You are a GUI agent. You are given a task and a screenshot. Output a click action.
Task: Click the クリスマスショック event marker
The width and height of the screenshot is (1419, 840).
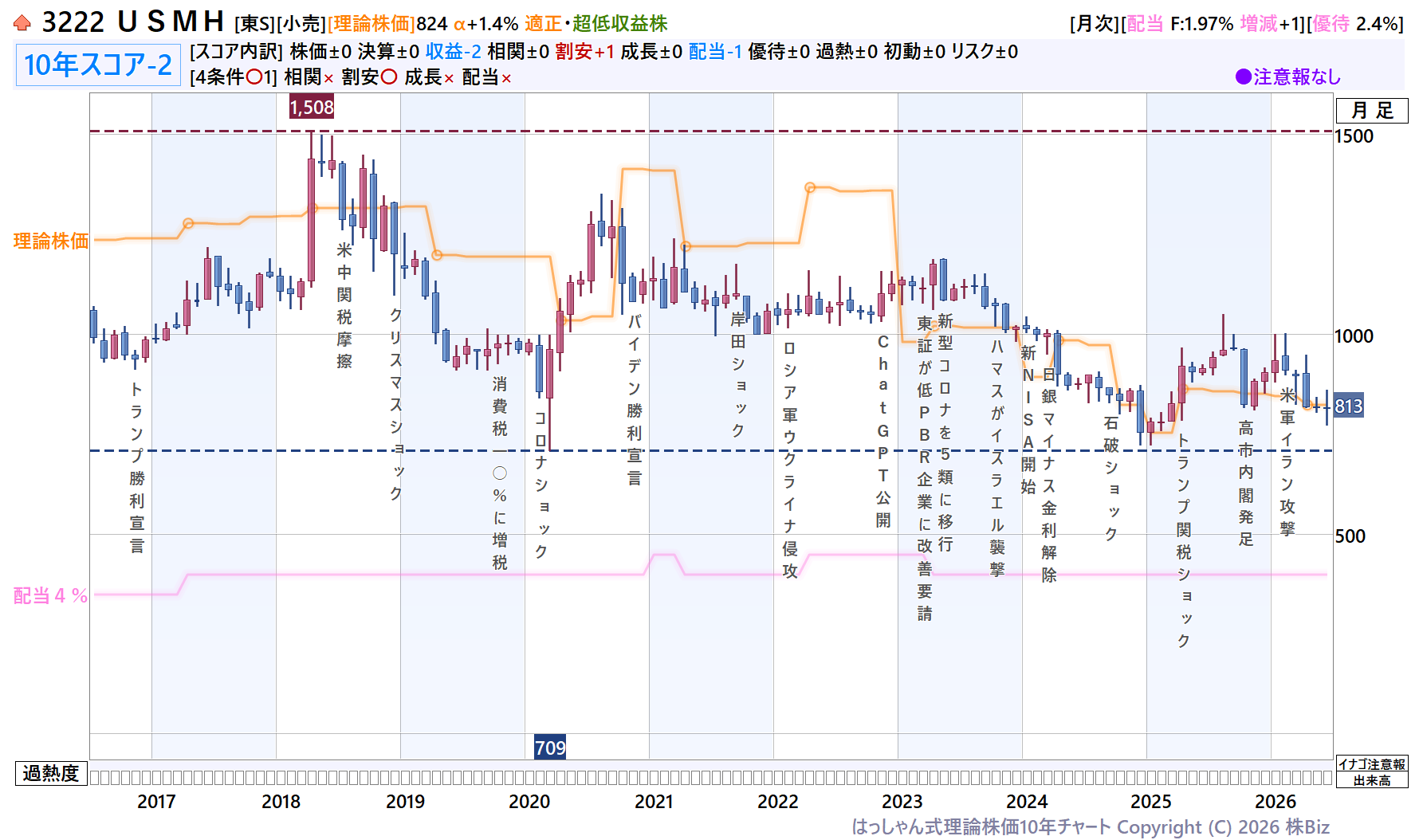click(x=396, y=404)
